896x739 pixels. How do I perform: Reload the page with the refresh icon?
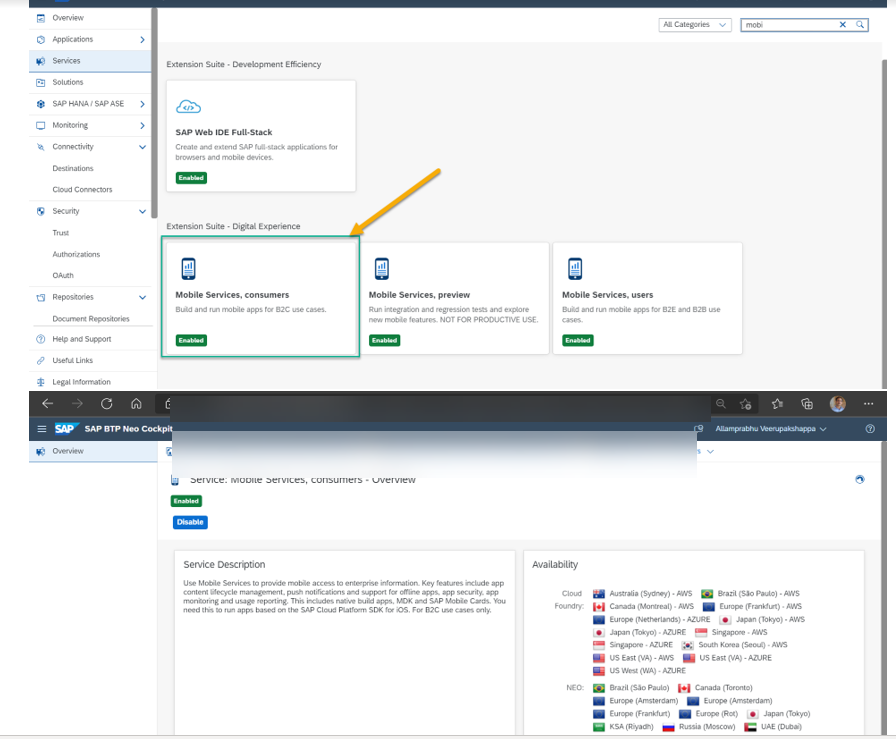(x=107, y=404)
